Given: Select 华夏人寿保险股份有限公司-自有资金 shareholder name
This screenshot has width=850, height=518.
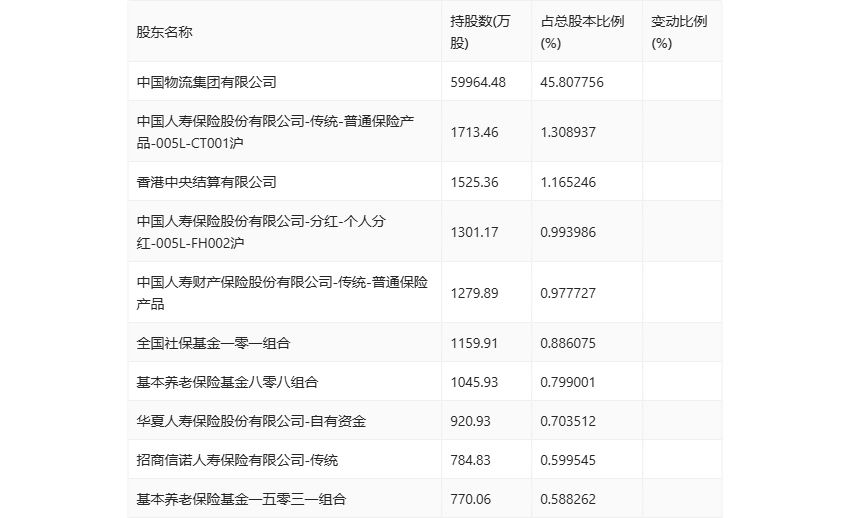Looking at the screenshot, I should (x=251, y=421).
